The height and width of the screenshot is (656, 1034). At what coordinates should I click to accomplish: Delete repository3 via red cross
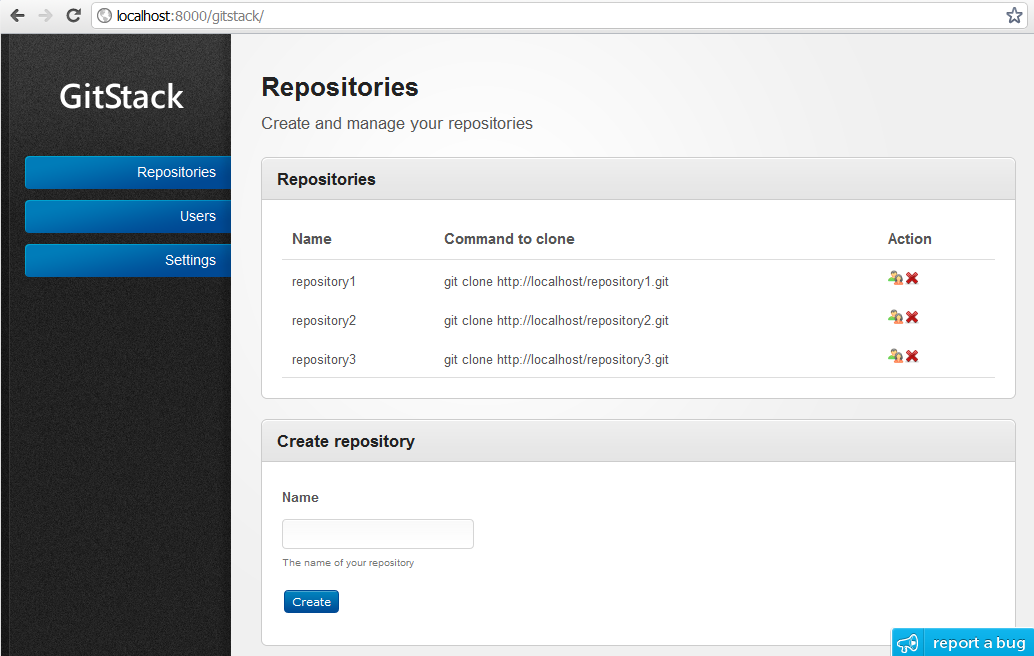(x=911, y=356)
